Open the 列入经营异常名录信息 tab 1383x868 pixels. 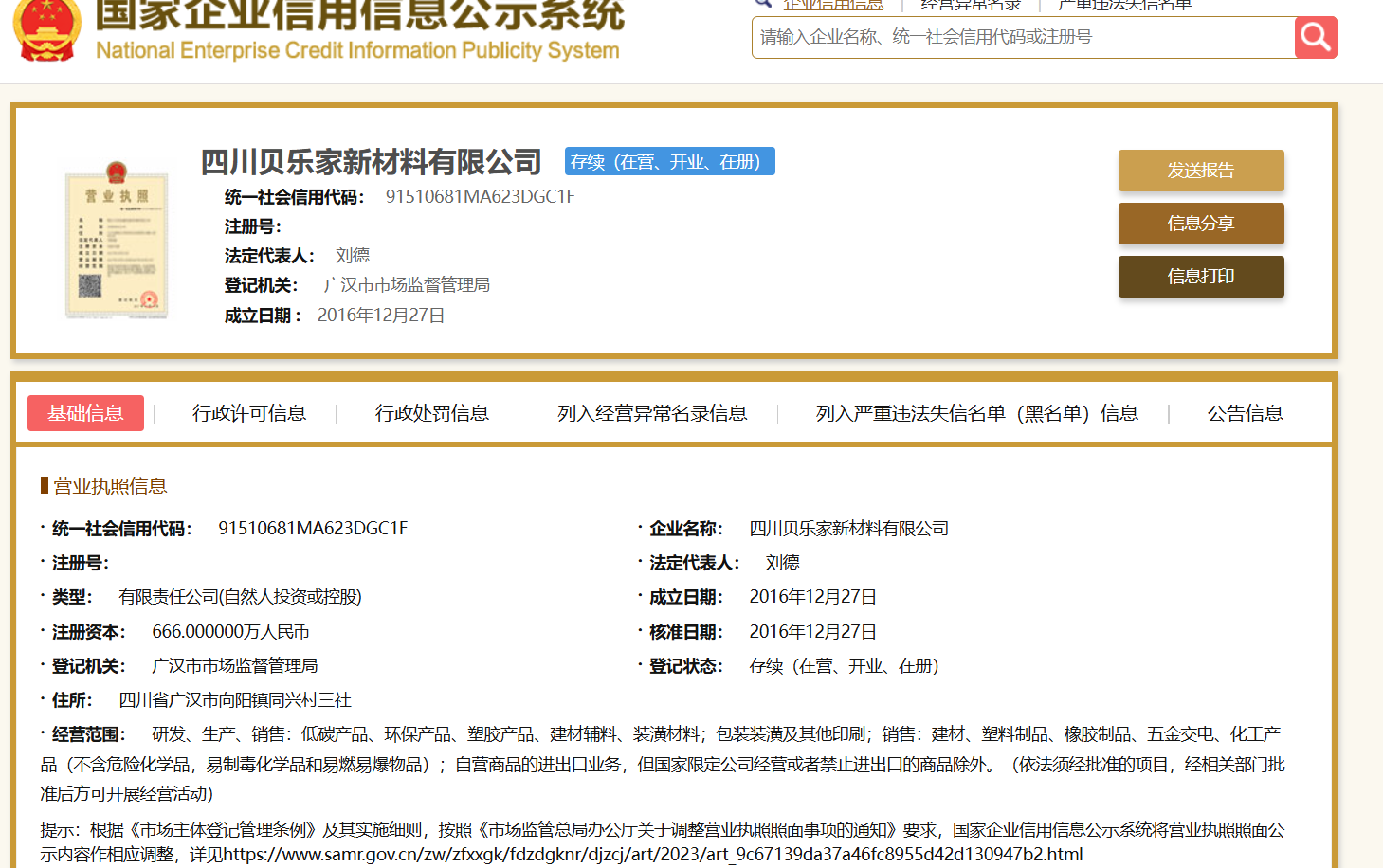(652, 413)
